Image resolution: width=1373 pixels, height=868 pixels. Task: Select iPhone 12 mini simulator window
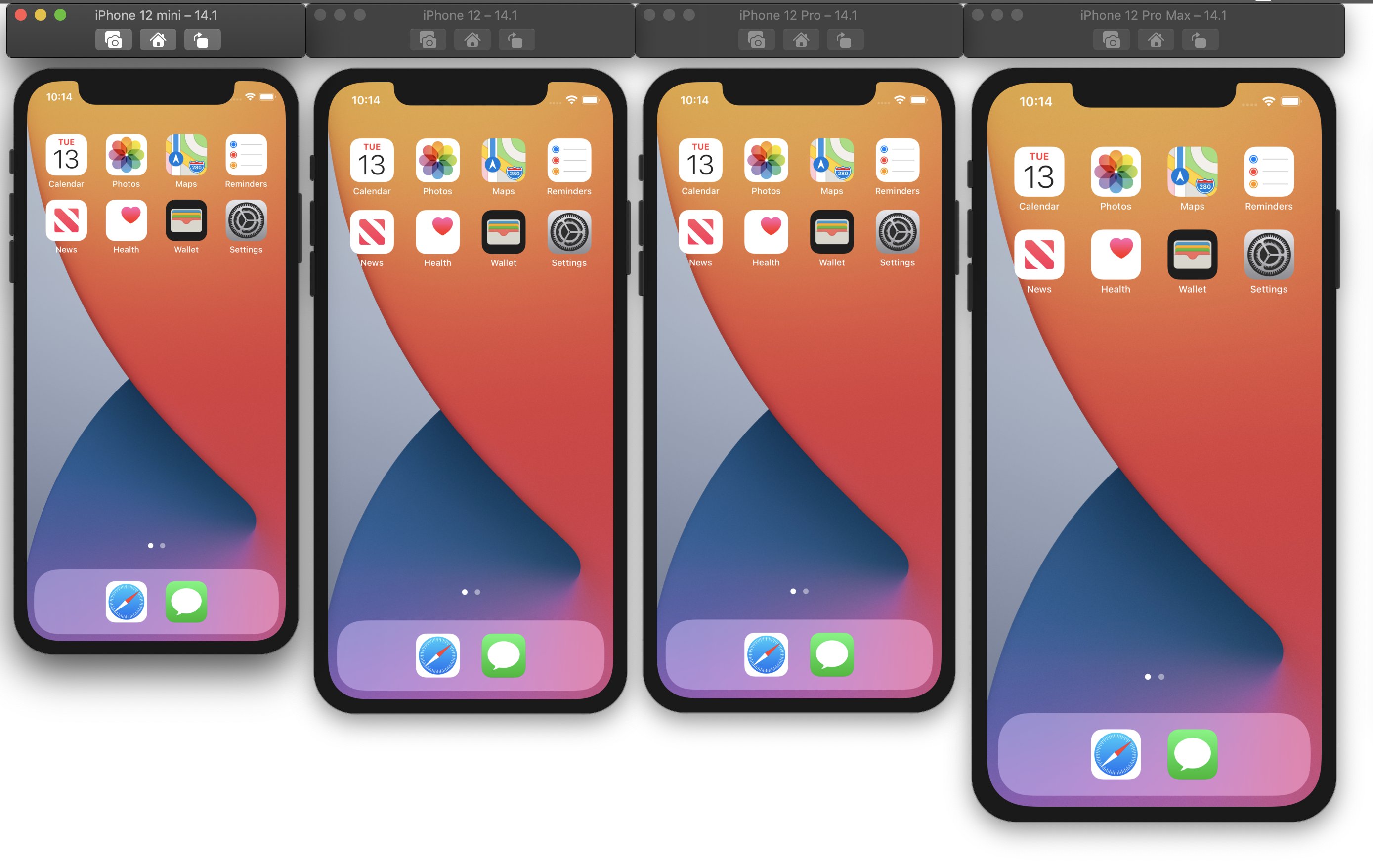coord(155,14)
